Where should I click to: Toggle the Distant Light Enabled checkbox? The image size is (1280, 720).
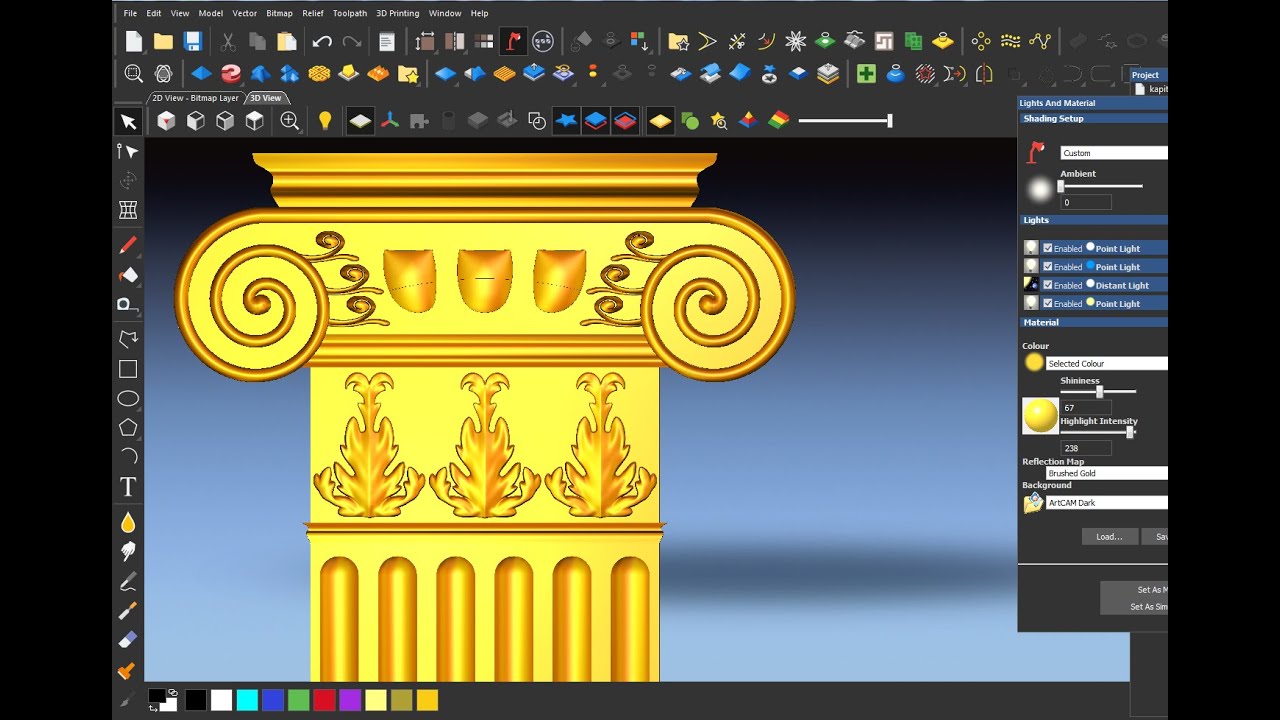(x=1048, y=285)
